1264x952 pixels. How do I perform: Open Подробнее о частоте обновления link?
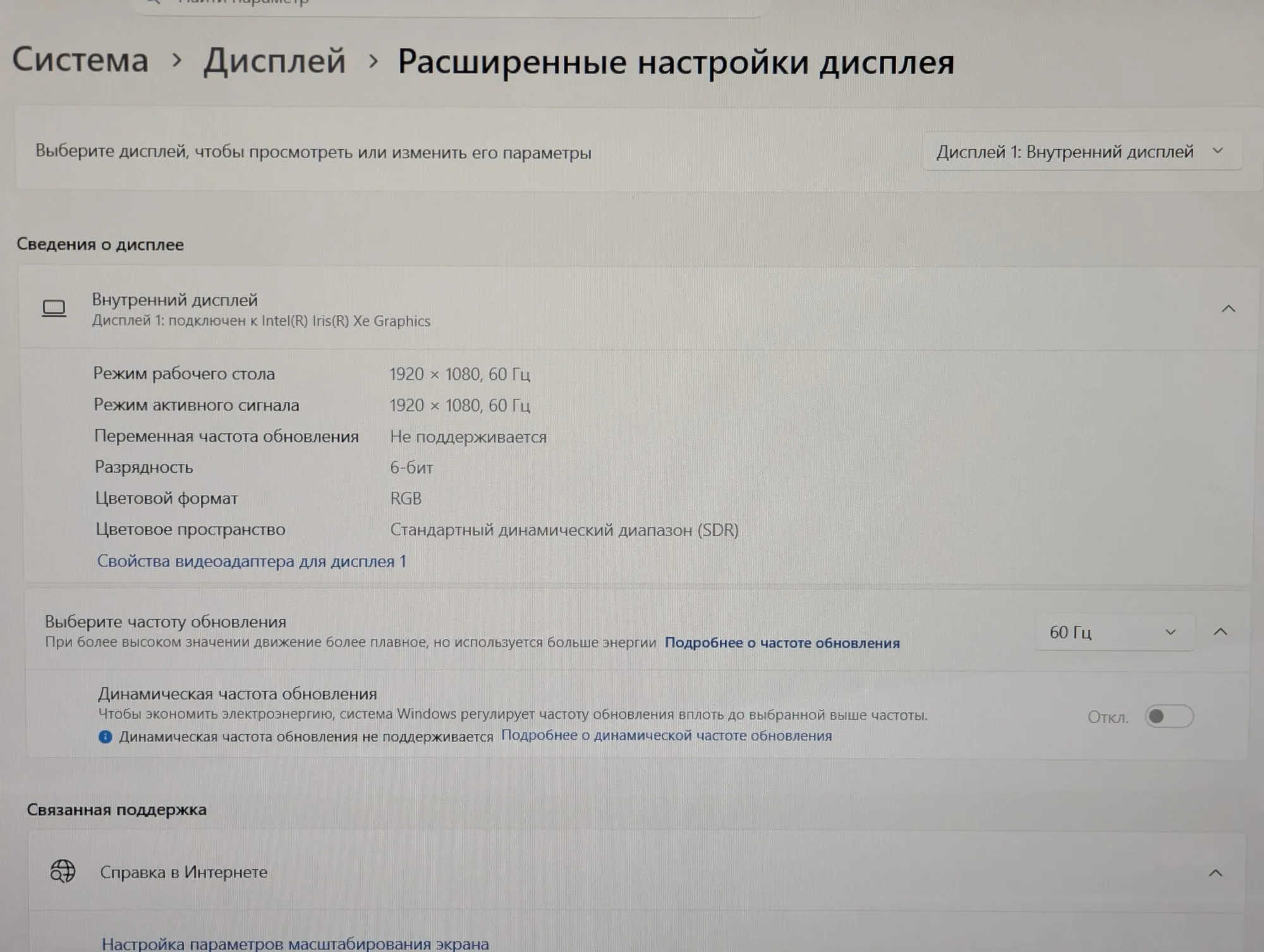click(x=782, y=643)
